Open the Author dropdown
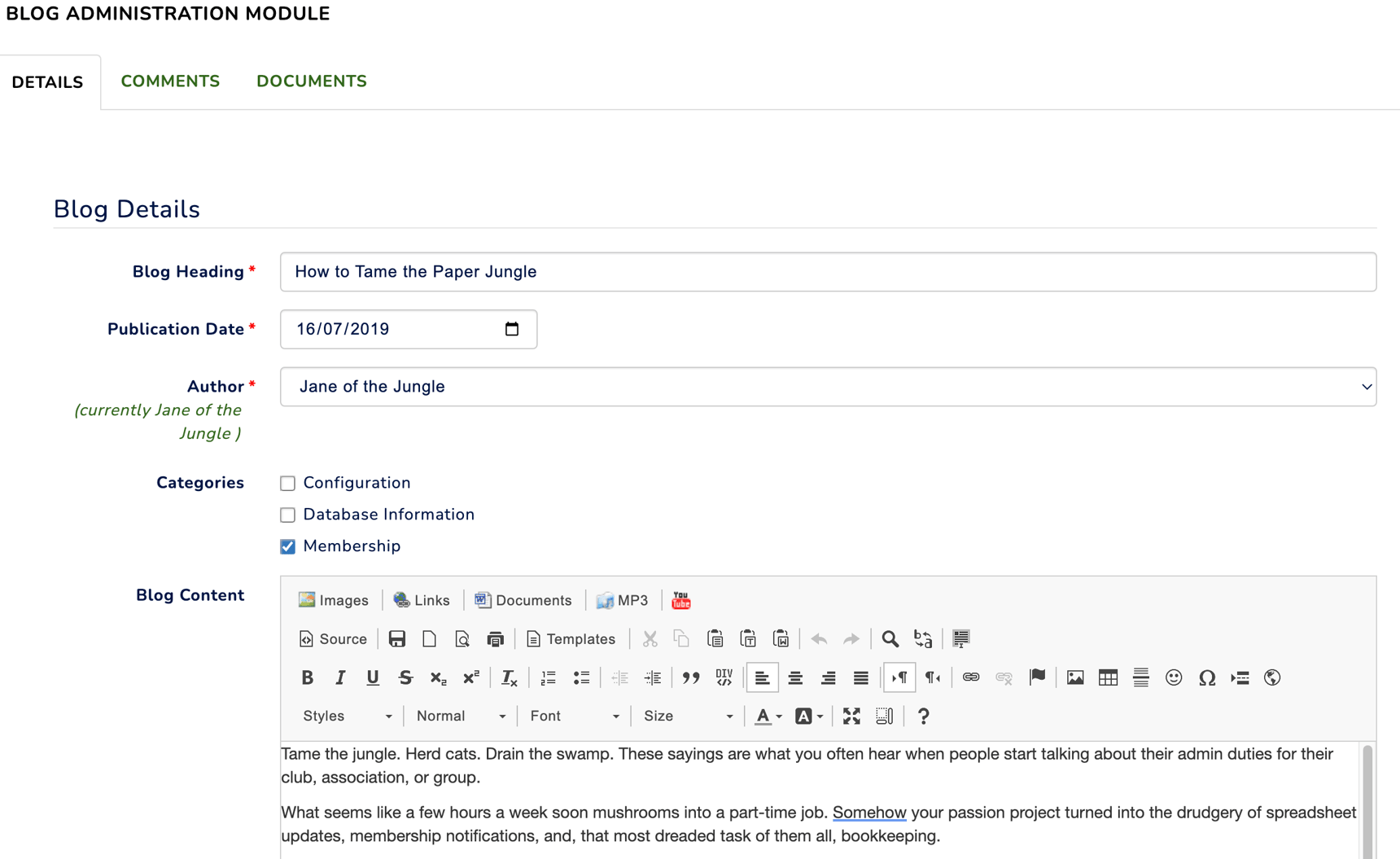This screenshot has width=1400, height=859. point(828,387)
